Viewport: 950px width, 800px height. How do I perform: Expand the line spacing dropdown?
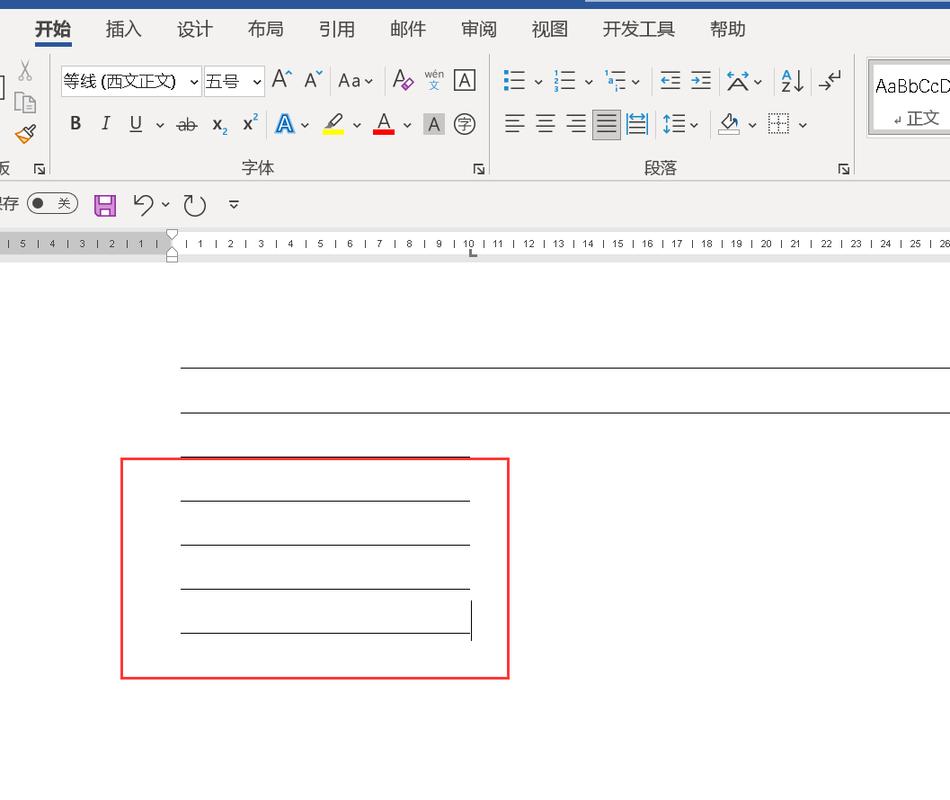(694, 125)
